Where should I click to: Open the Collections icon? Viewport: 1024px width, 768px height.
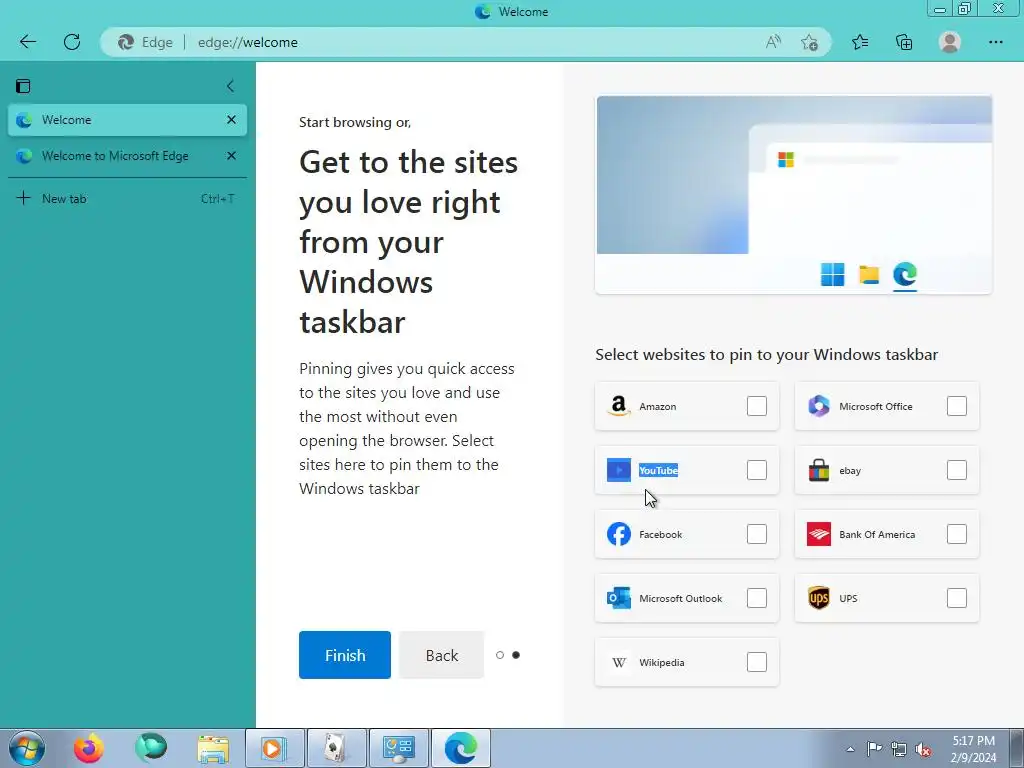click(x=904, y=42)
